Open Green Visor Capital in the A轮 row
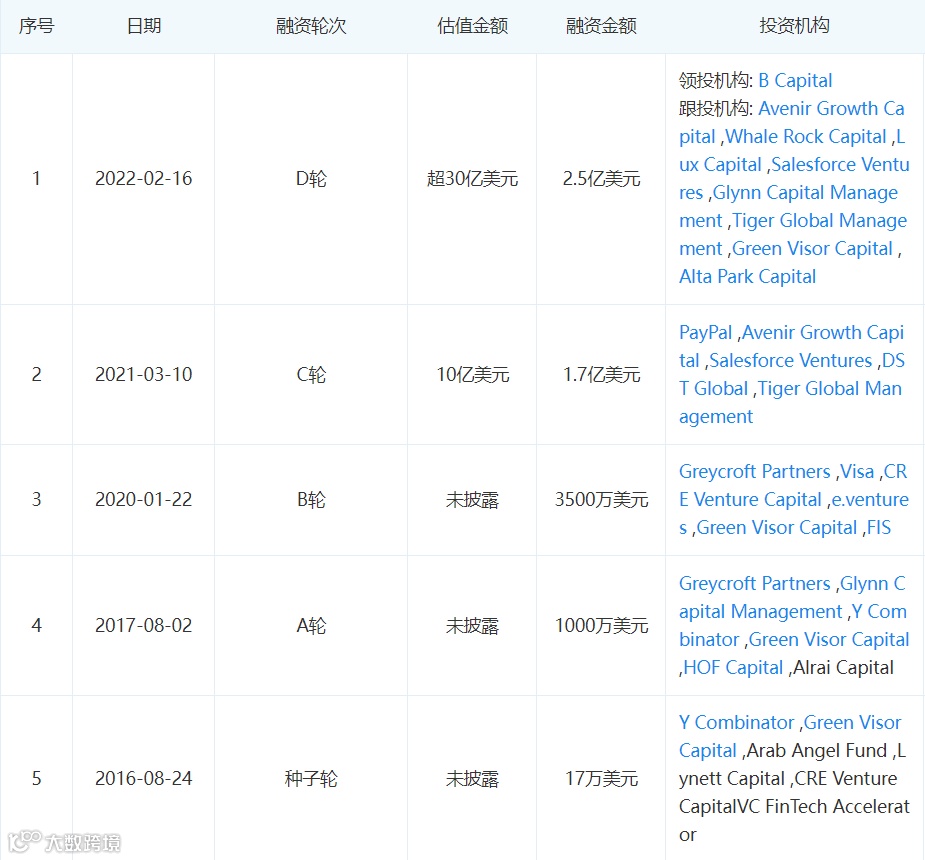The image size is (925, 860). point(828,639)
